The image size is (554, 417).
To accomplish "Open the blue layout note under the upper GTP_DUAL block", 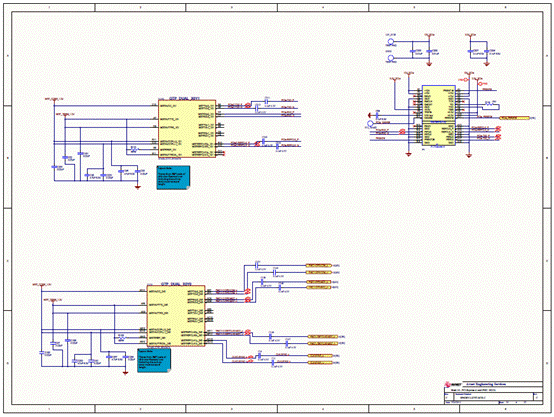I will tap(173, 177).
